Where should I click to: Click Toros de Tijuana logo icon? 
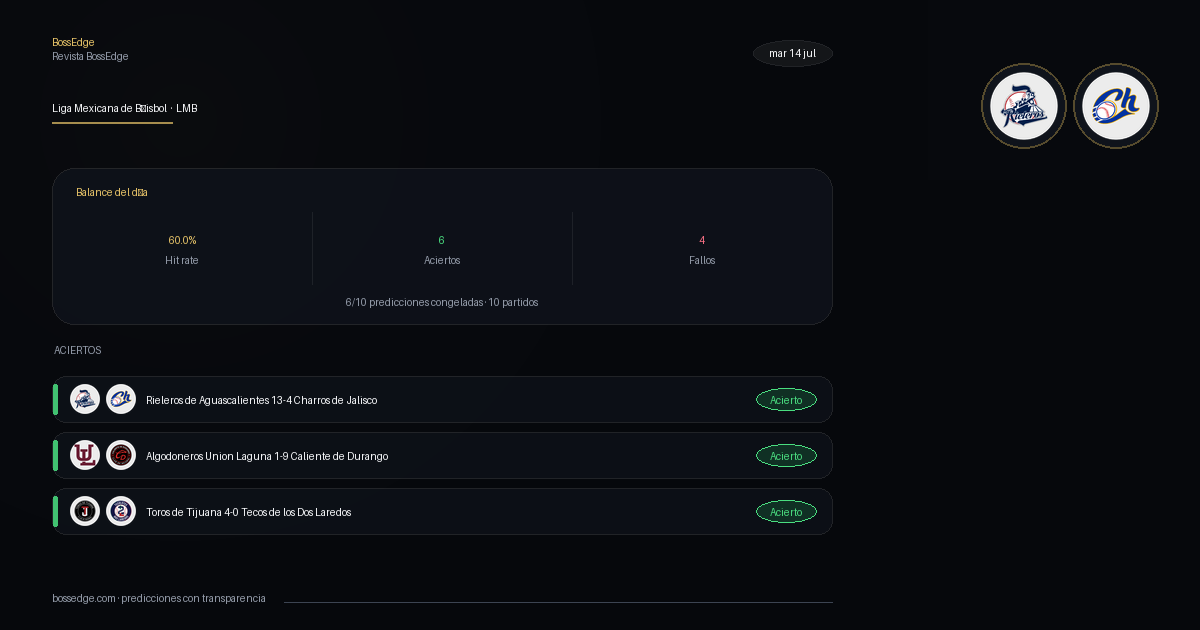click(85, 511)
